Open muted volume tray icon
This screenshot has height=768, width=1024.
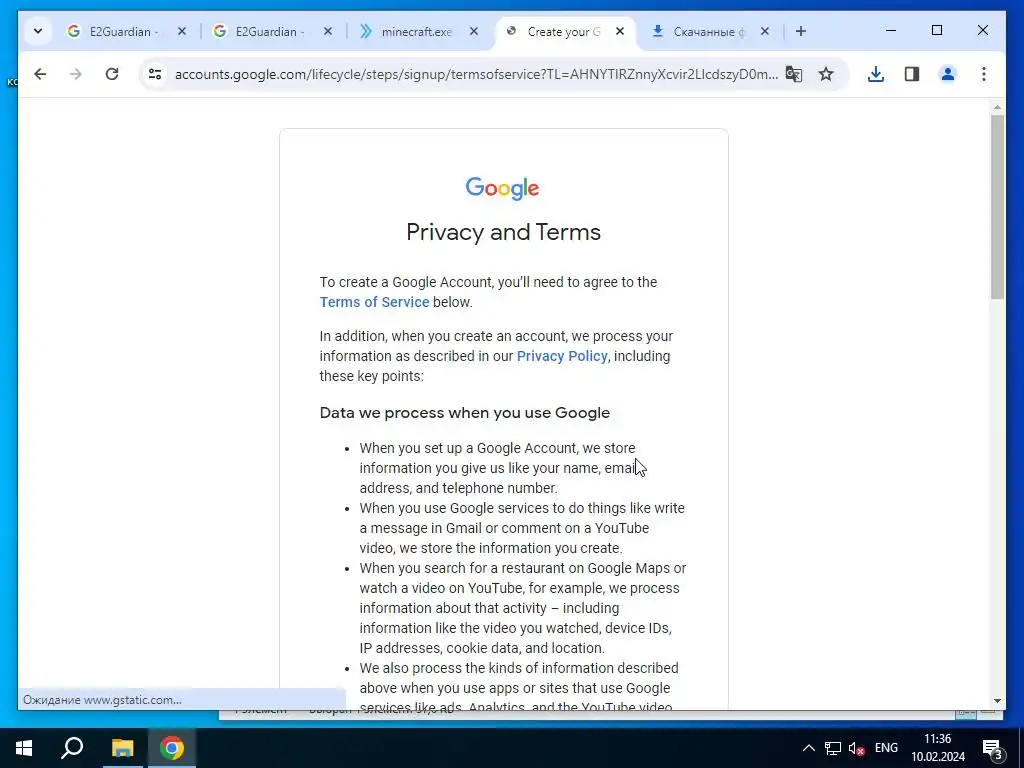click(x=856, y=748)
